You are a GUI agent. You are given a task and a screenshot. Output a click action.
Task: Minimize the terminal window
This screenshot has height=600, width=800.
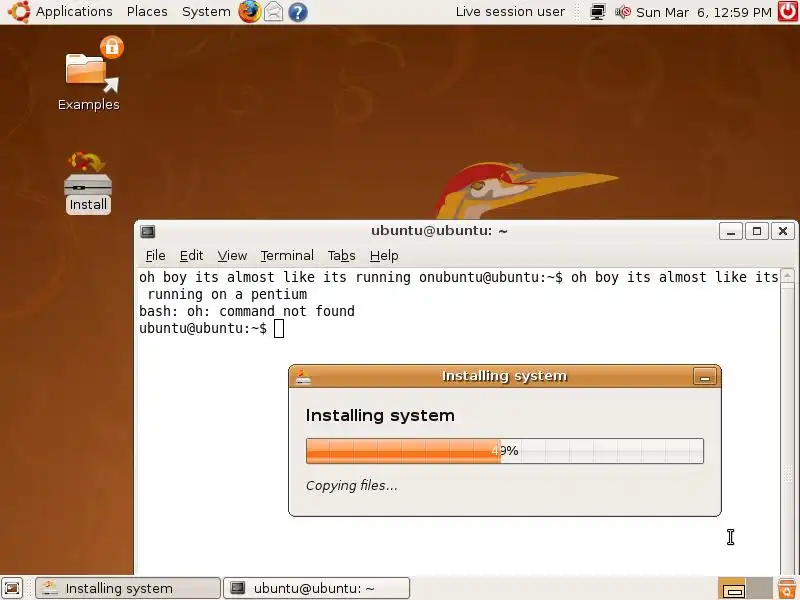pyautogui.click(x=731, y=231)
